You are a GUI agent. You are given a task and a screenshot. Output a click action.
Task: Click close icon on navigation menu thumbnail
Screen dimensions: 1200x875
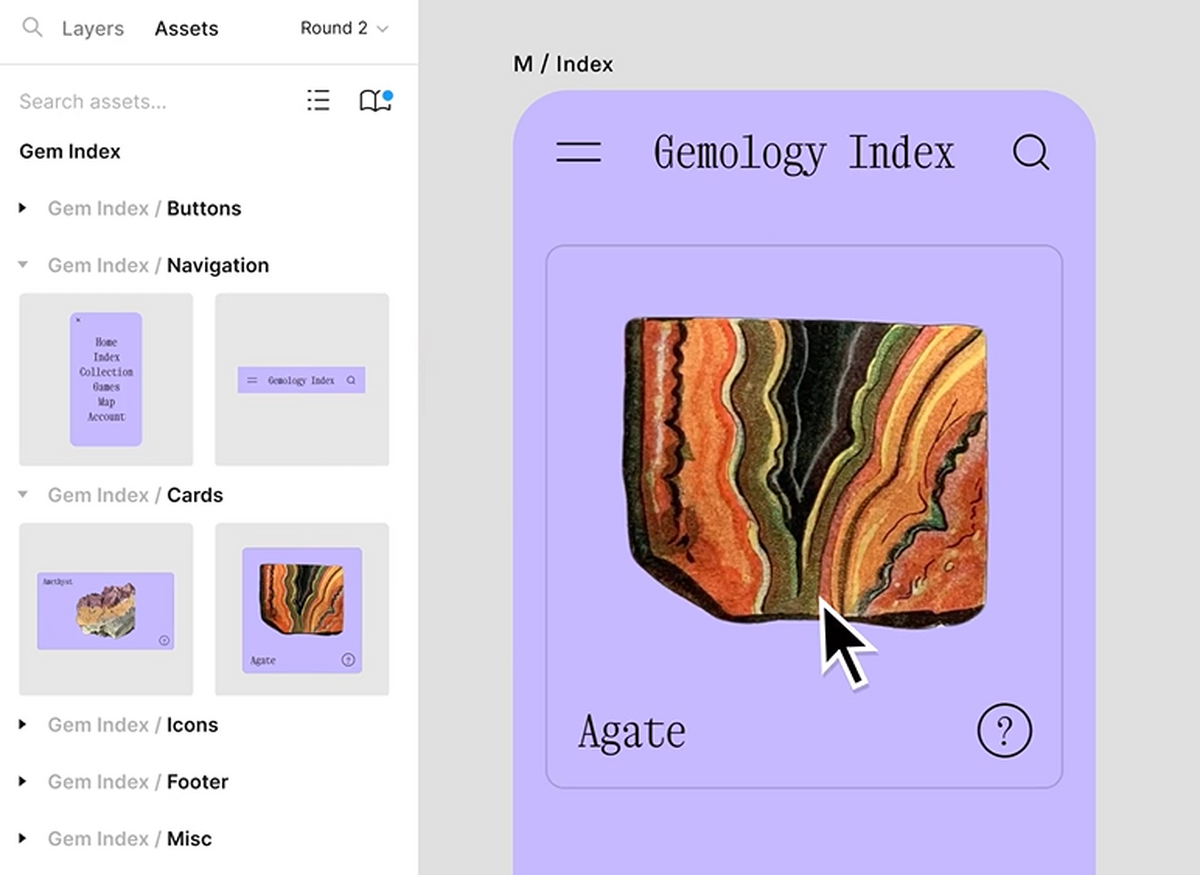pos(78,320)
